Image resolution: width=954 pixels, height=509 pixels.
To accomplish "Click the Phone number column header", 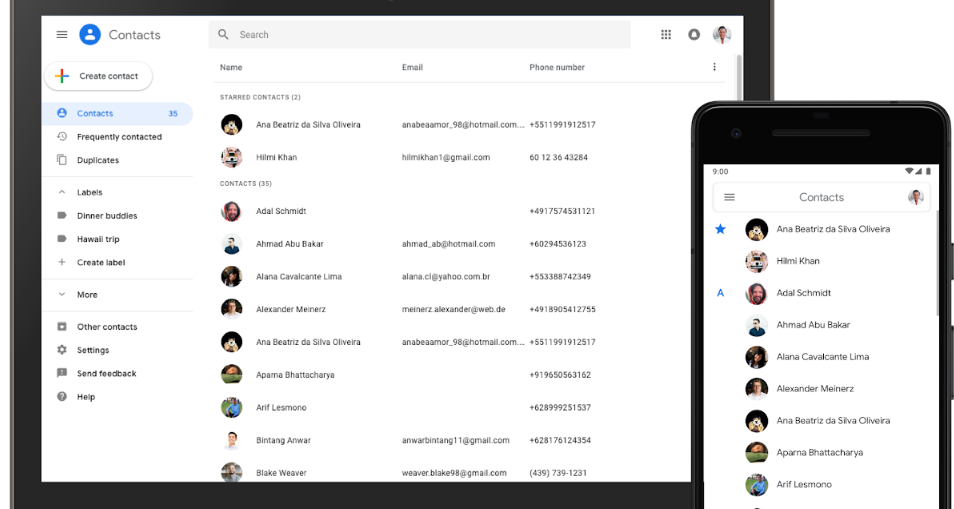I will tap(557, 68).
